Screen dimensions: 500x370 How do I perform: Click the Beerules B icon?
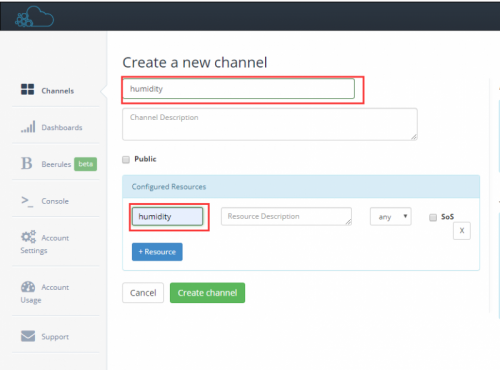coord(27,163)
